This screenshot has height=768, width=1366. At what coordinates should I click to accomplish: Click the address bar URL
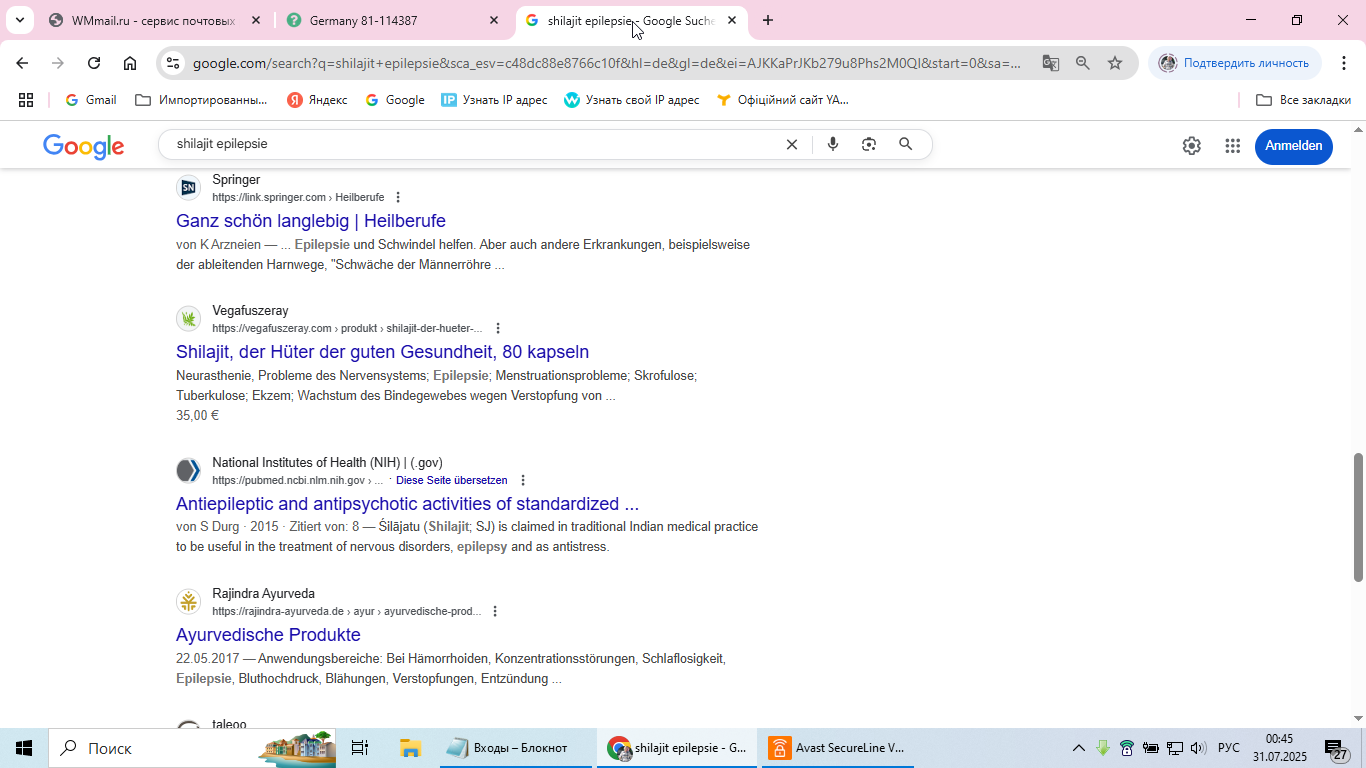click(607, 63)
